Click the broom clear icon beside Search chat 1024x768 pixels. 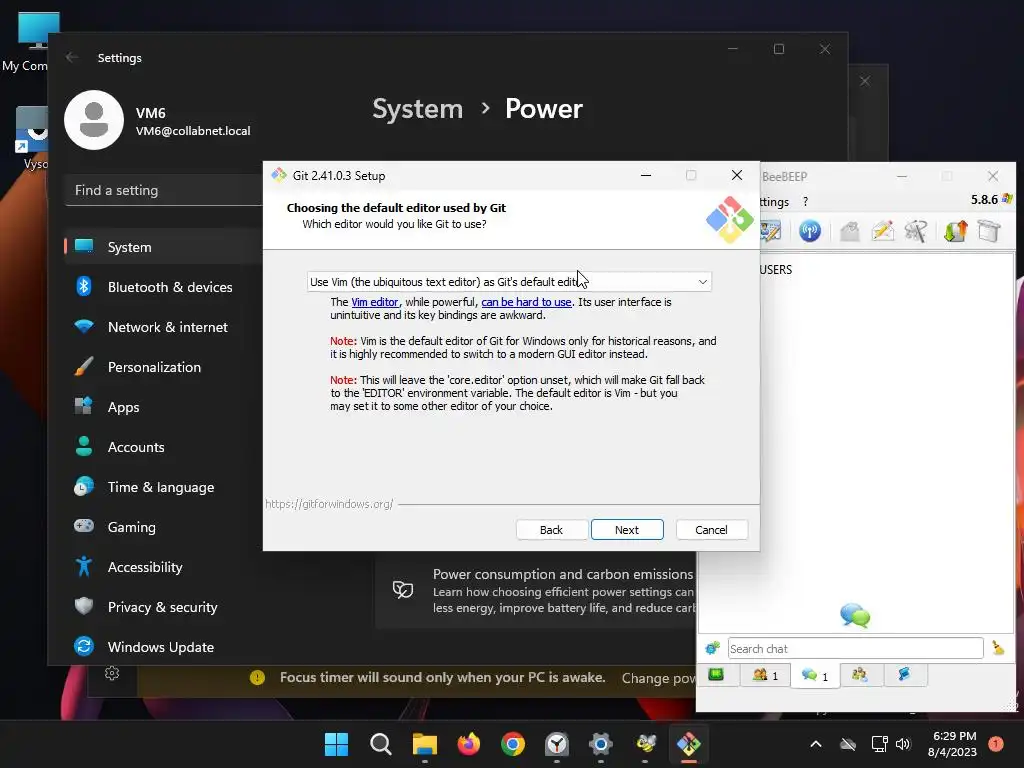(x=998, y=648)
